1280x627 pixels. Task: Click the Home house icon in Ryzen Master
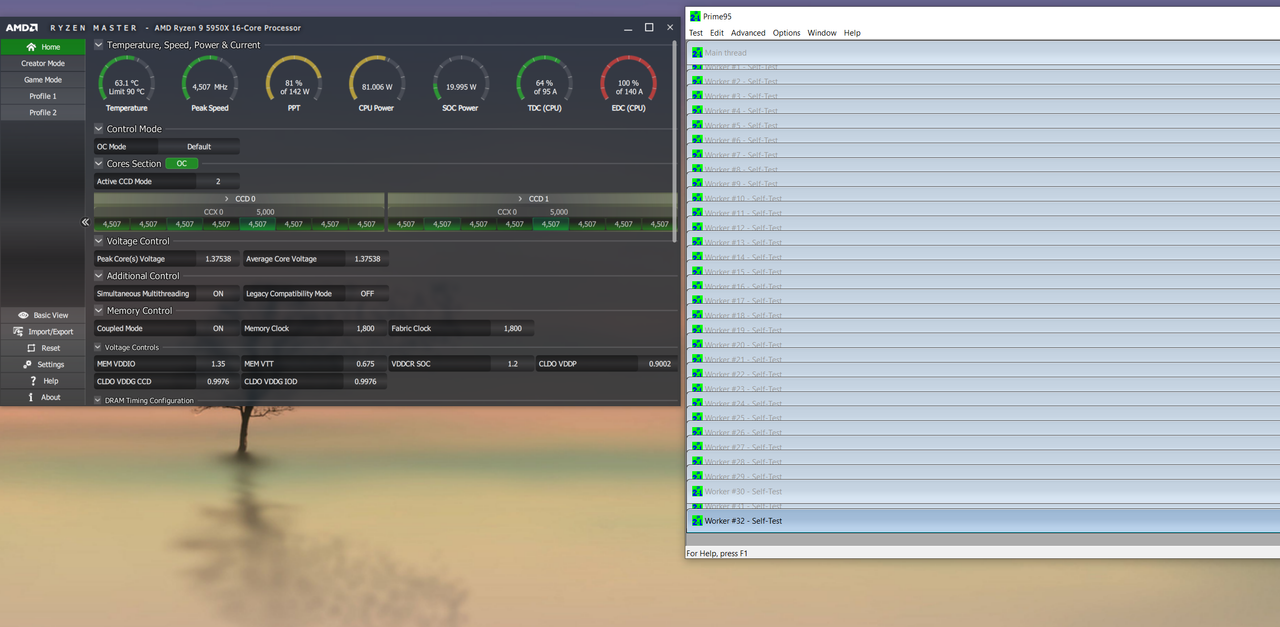pyautogui.click(x=31, y=47)
